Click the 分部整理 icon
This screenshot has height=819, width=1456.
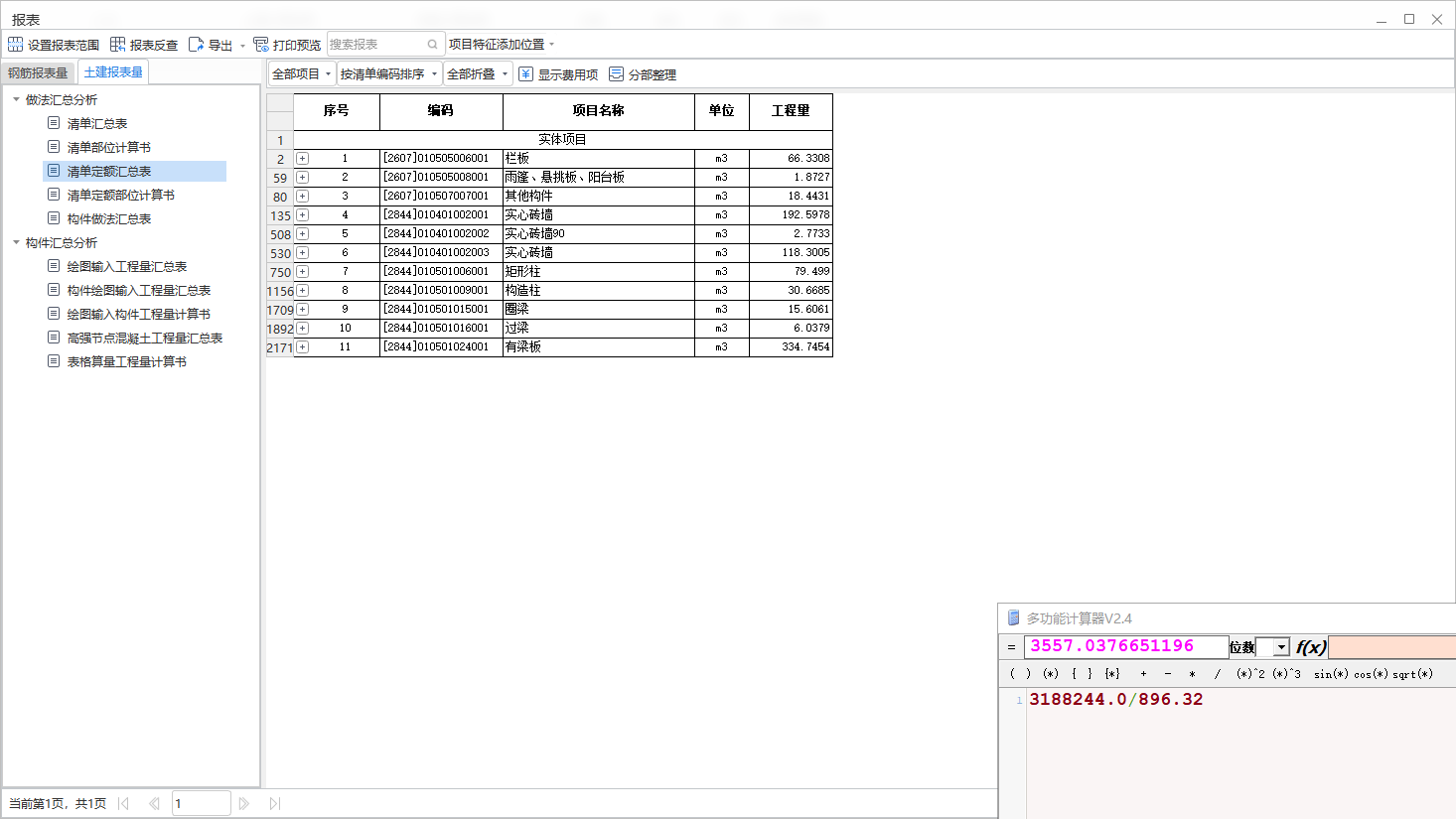pos(616,74)
